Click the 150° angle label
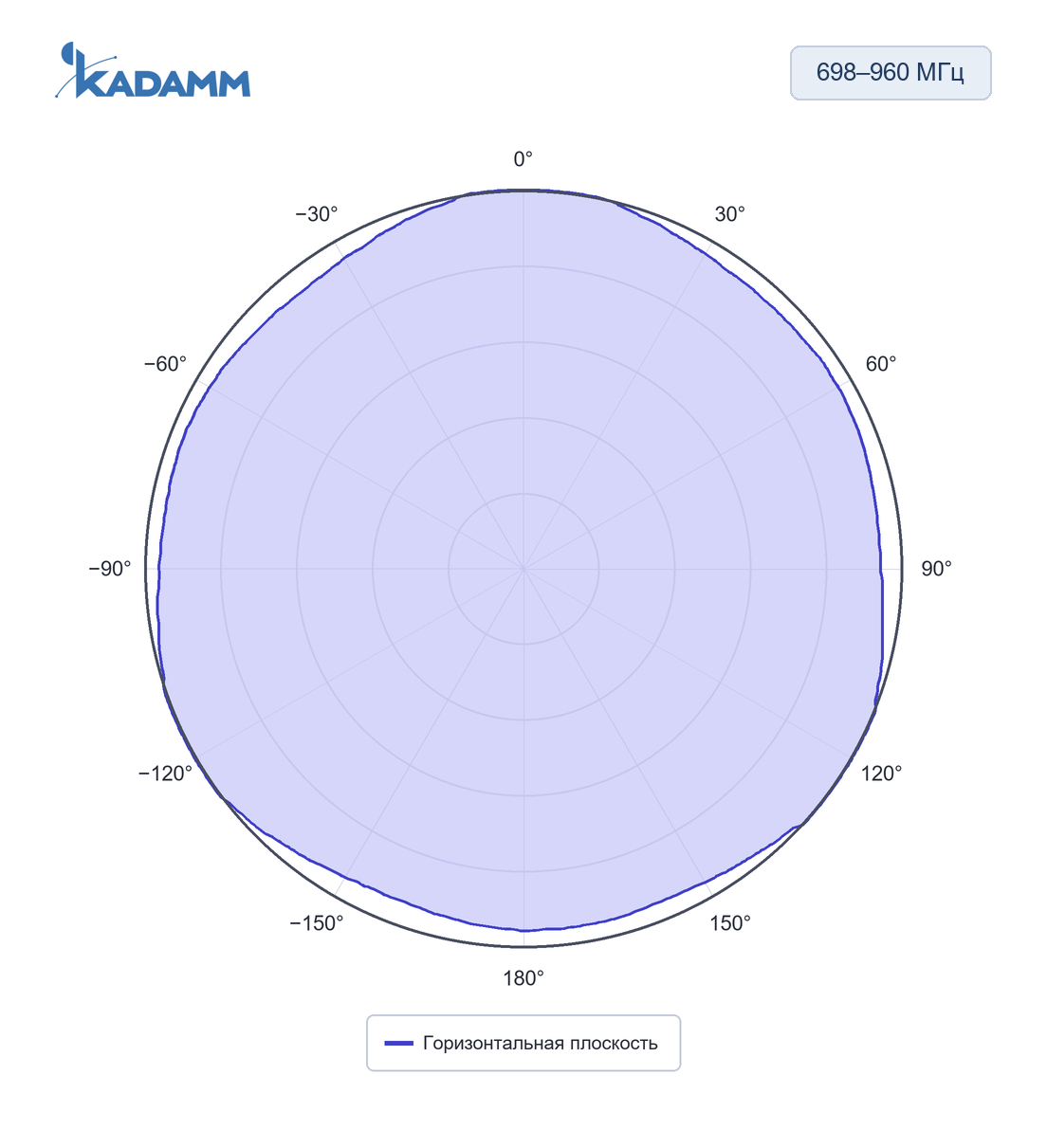The image size is (1047, 1148). pyautogui.click(x=729, y=923)
